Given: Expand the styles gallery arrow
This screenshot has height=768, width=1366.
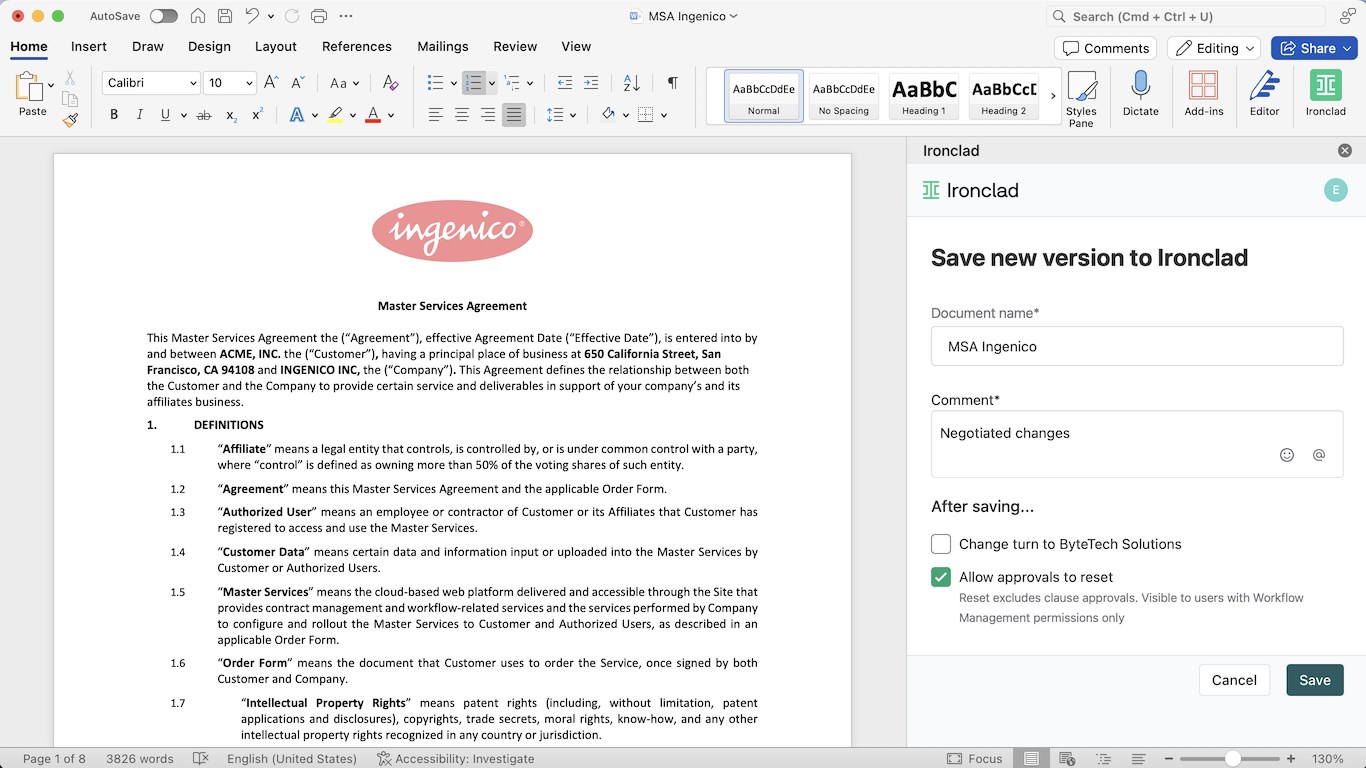Looking at the screenshot, I should coord(1053,96).
